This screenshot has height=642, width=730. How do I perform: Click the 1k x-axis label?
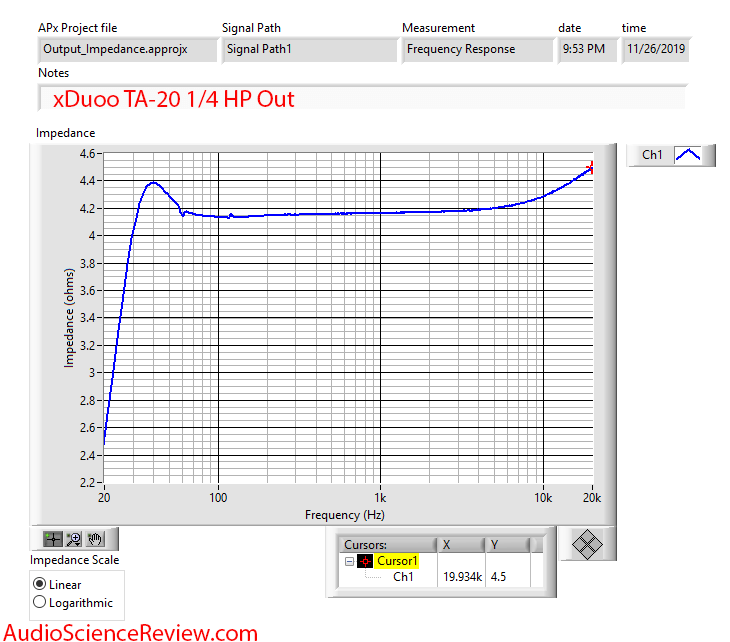pyautogui.click(x=380, y=498)
